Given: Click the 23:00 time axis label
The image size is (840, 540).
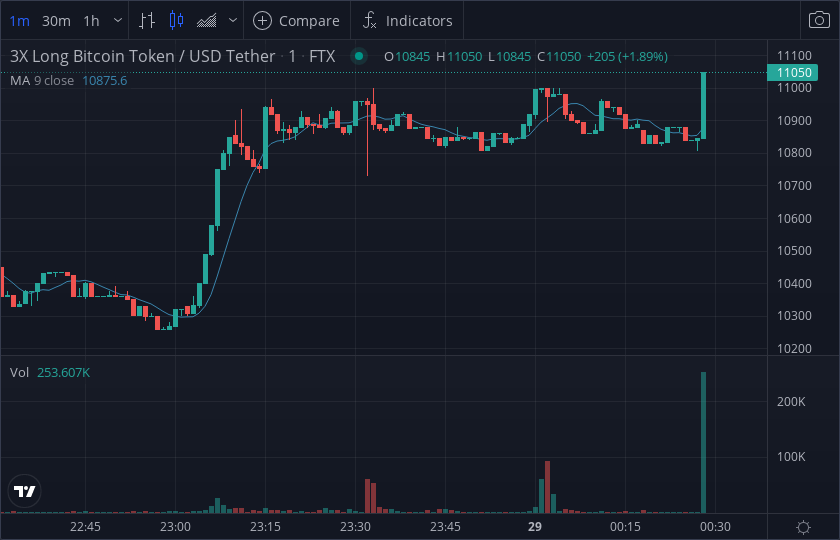Looking at the screenshot, I should [175, 527].
